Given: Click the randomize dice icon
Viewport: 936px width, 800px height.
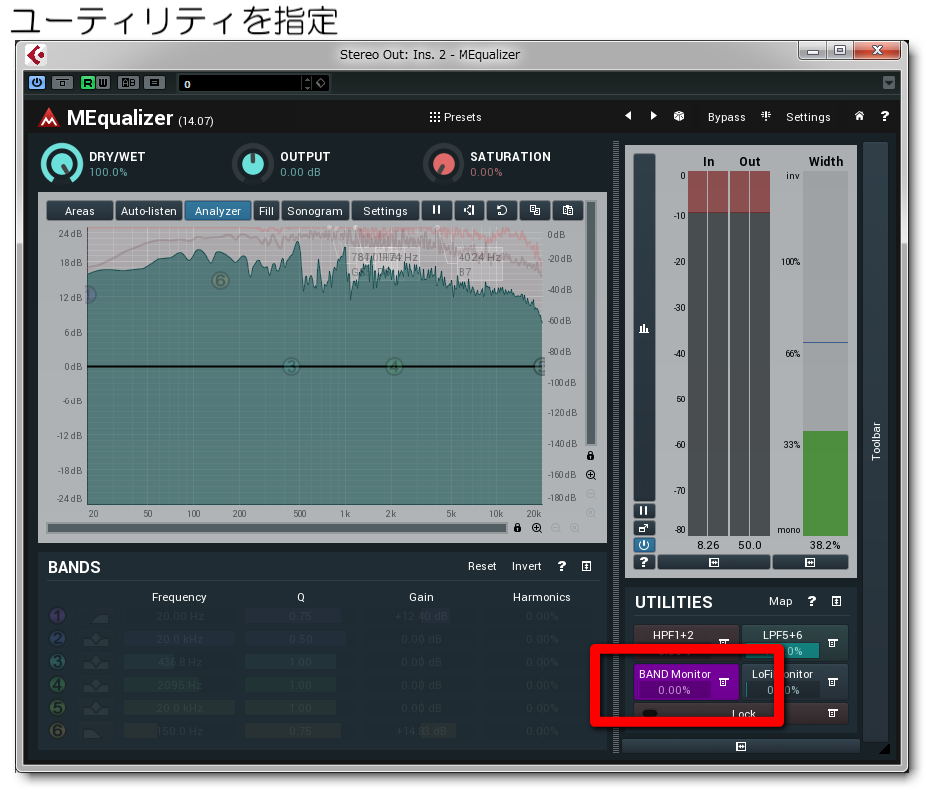Looking at the screenshot, I should tap(679, 116).
